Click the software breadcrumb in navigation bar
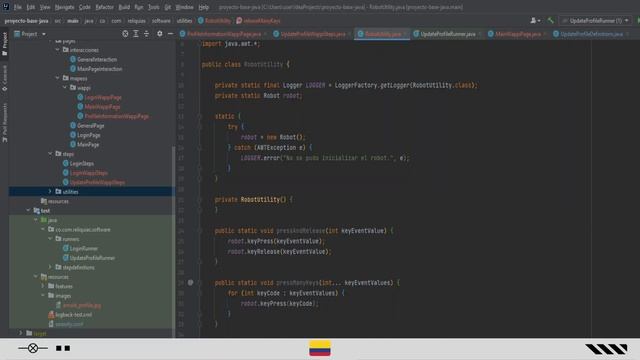Screen dimensions: 640x360 pos(161,21)
